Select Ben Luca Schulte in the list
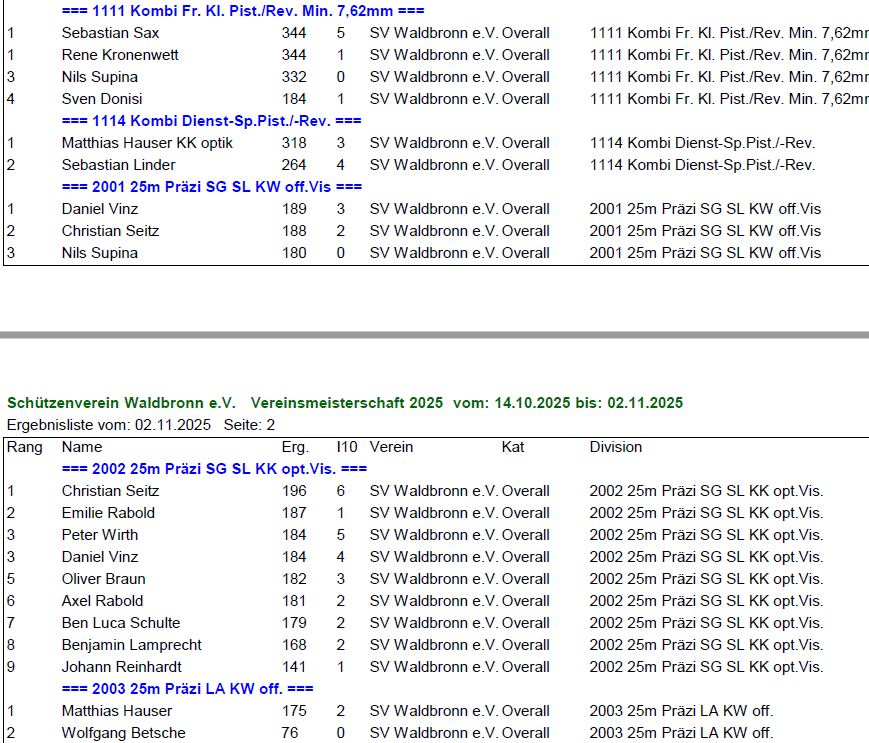Screen dimensions: 869x743 coord(121,623)
